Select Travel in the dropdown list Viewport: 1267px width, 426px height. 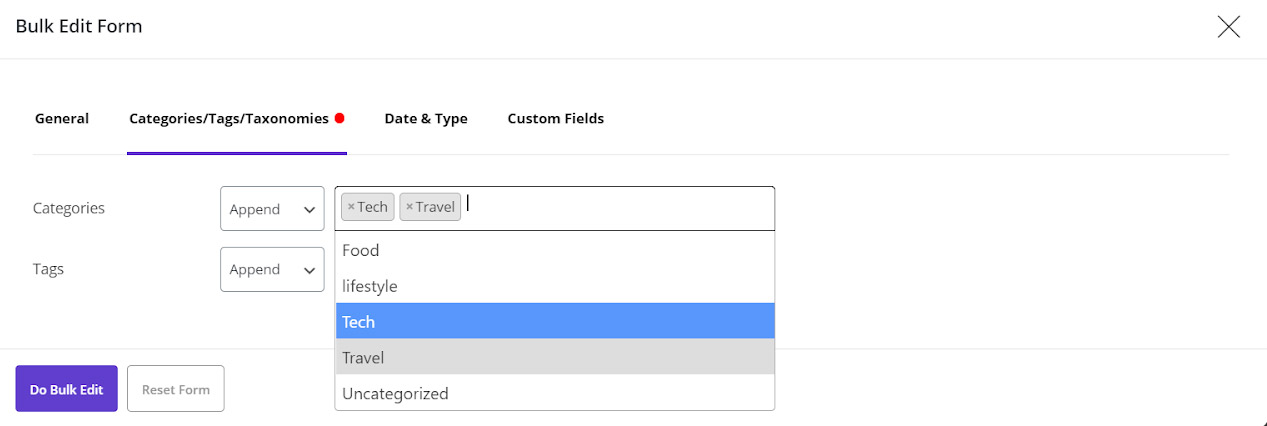555,357
